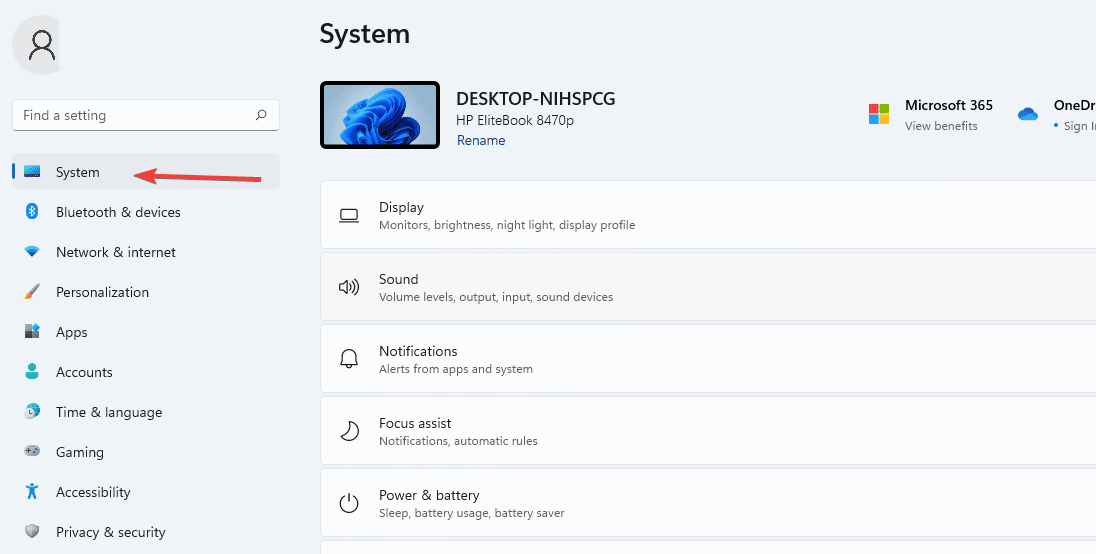This screenshot has width=1096, height=554.
Task: Click the Focus assist moon icon
Action: click(349, 431)
